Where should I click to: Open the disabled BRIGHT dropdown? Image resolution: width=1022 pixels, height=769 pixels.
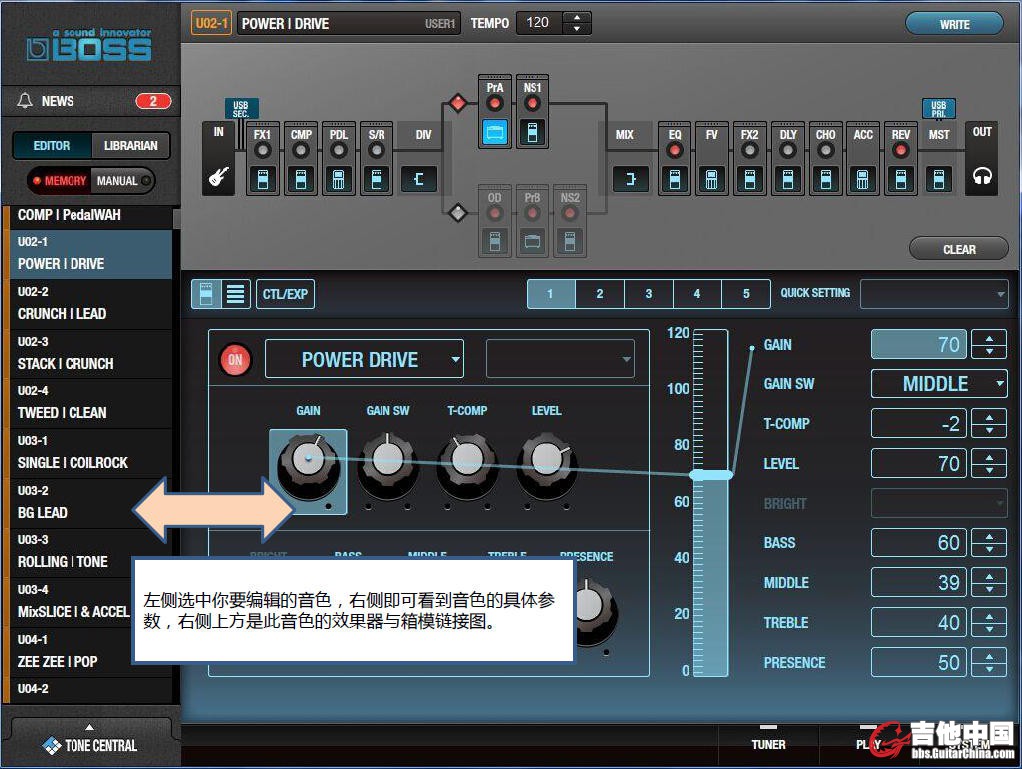tap(939, 503)
